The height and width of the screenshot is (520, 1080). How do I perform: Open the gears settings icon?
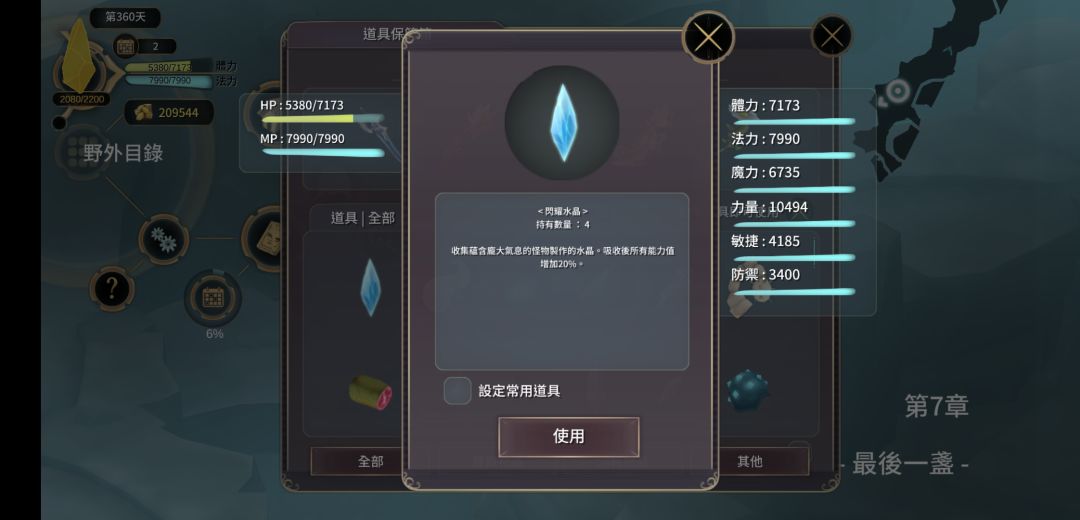pyautogui.click(x=163, y=239)
